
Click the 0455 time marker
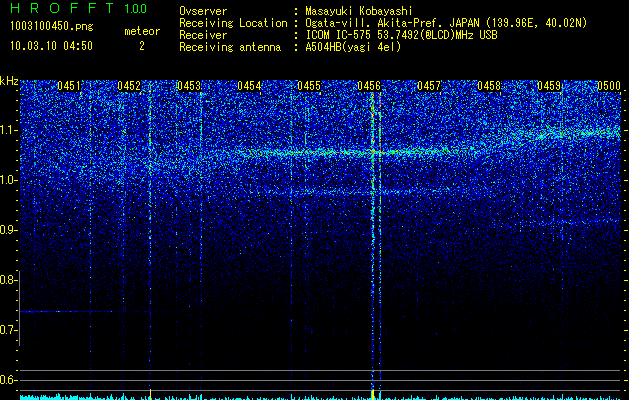click(x=309, y=86)
